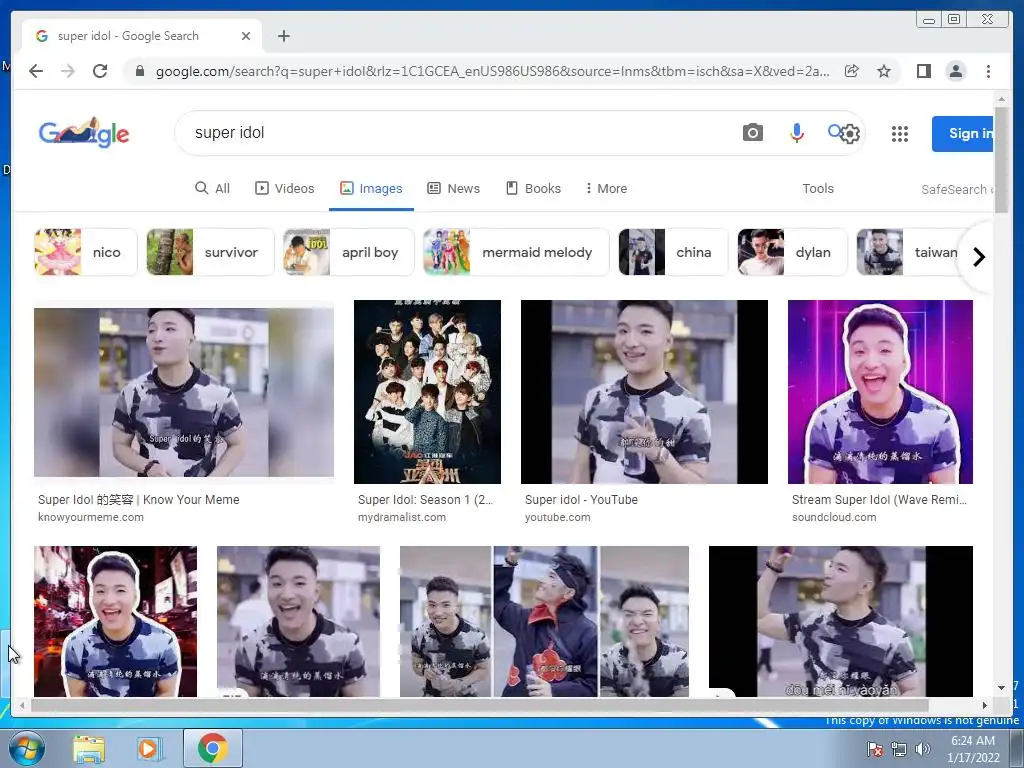The height and width of the screenshot is (768, 1024).
Task: Open Super Idol Season 1 poster image
Action: tap(427, 392)
